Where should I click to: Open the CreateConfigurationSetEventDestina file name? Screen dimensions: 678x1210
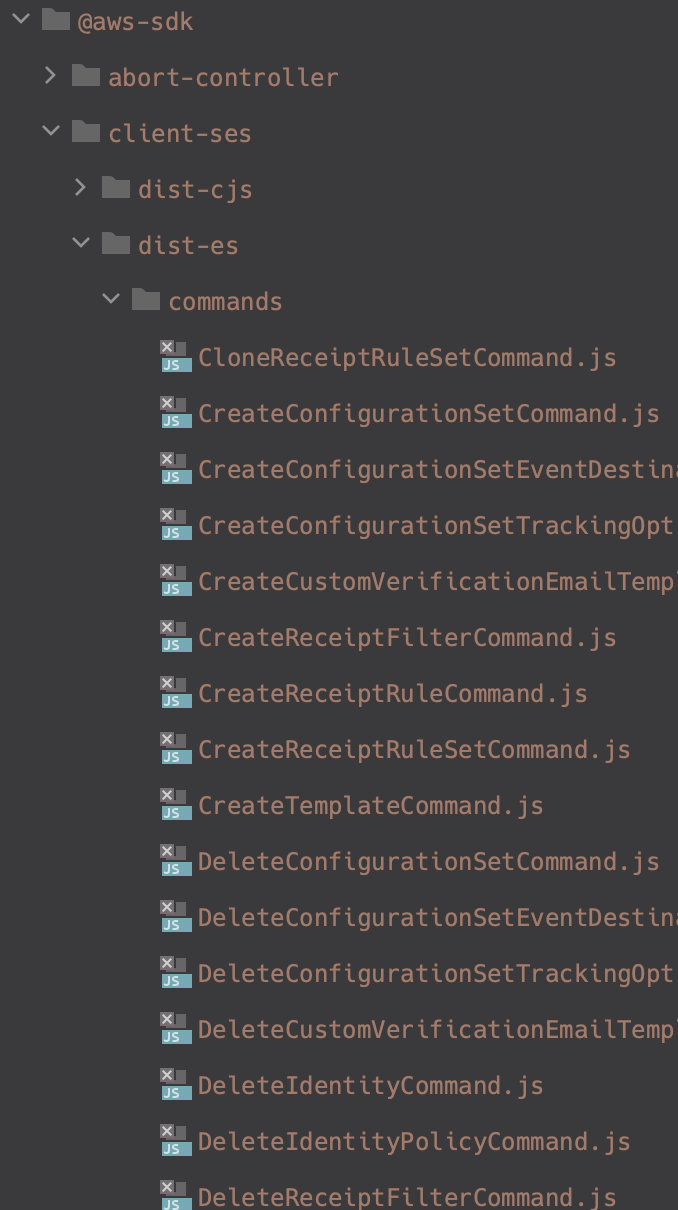[x=438, y=470]
